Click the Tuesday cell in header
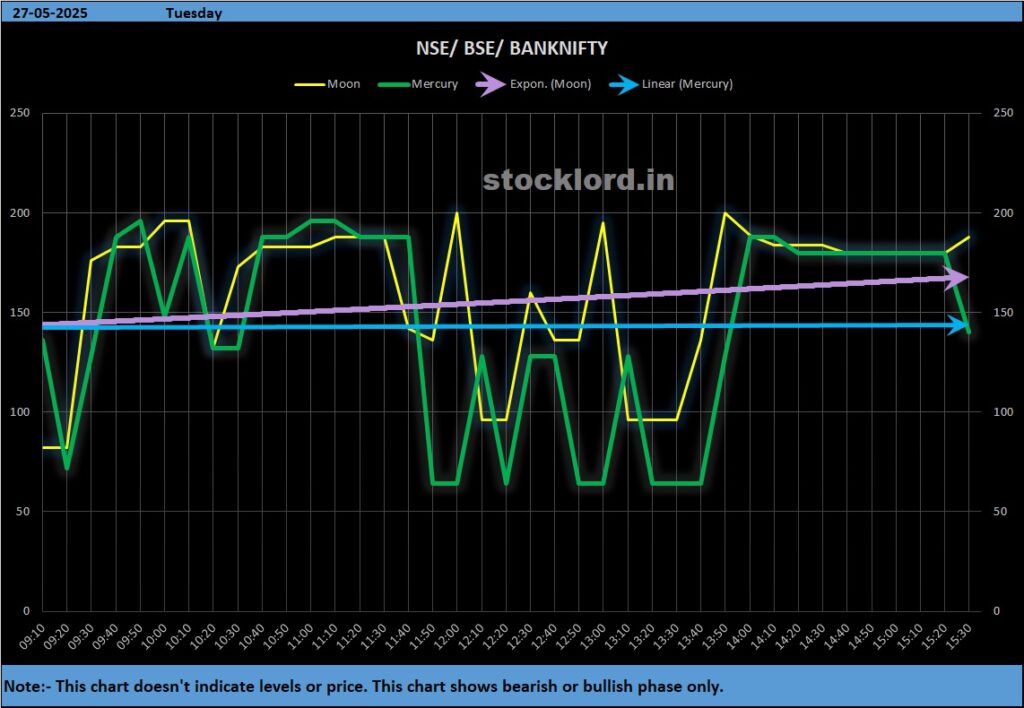 (x=194, y=13)
